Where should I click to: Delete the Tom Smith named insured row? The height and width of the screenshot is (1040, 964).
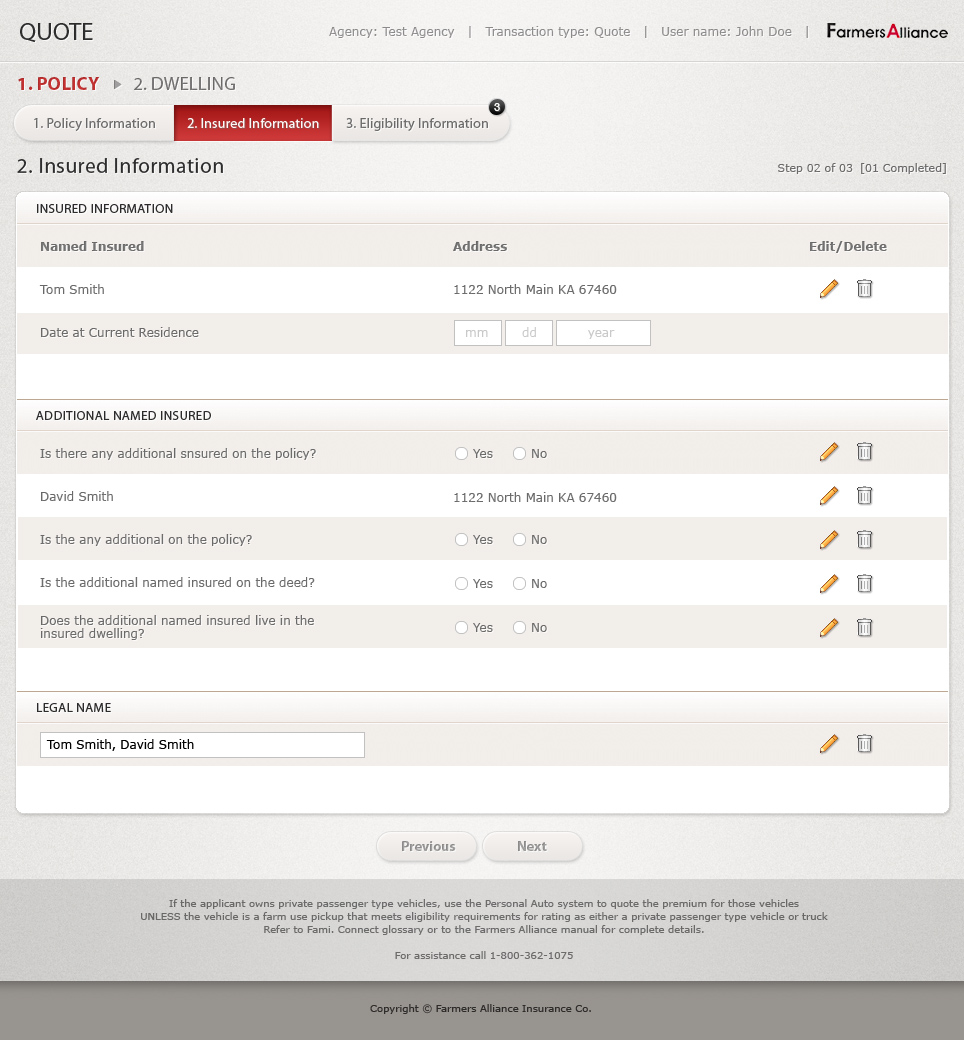[x=864, y=289]
